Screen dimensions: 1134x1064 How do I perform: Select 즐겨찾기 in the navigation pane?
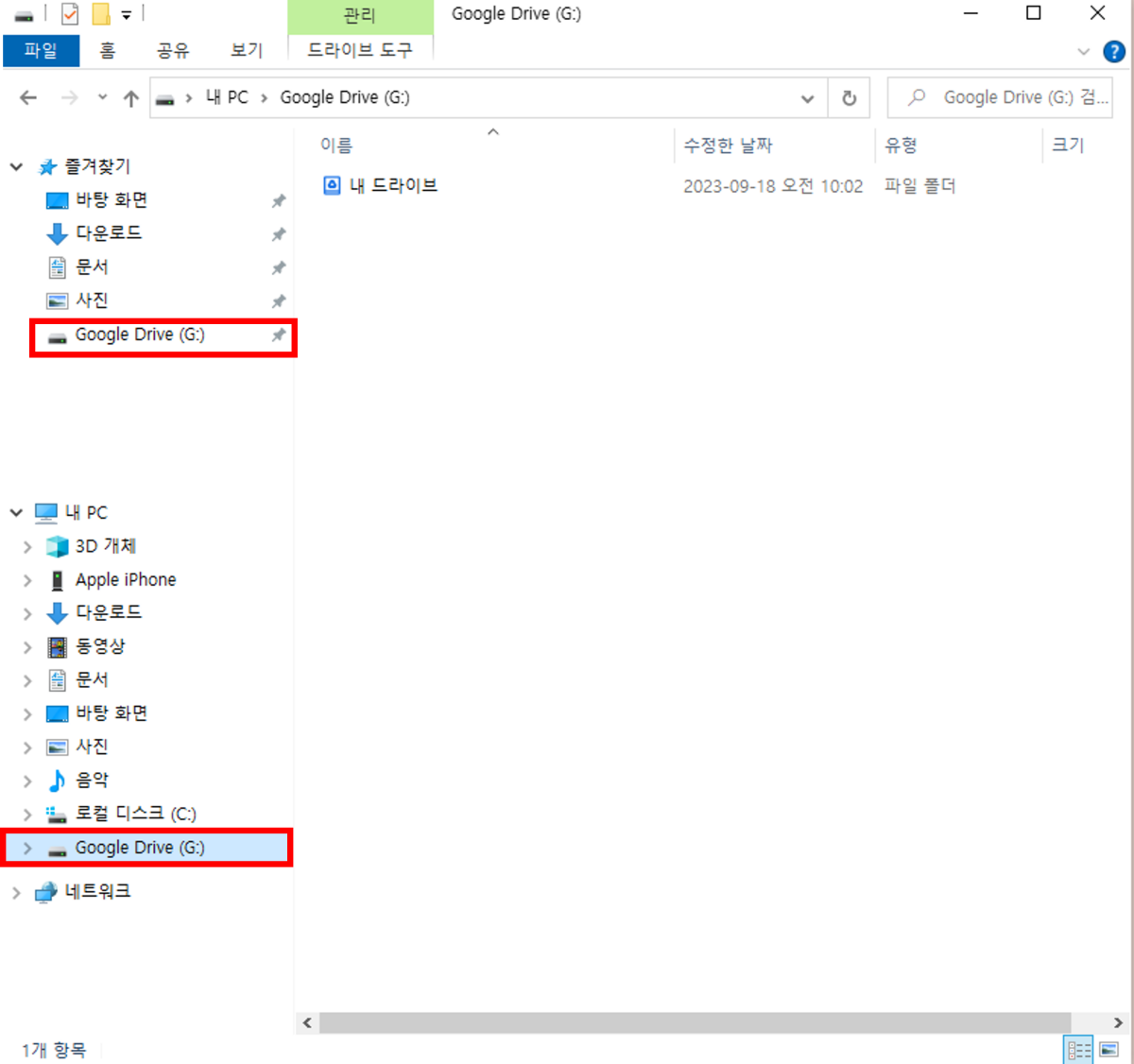click(96, 167)
